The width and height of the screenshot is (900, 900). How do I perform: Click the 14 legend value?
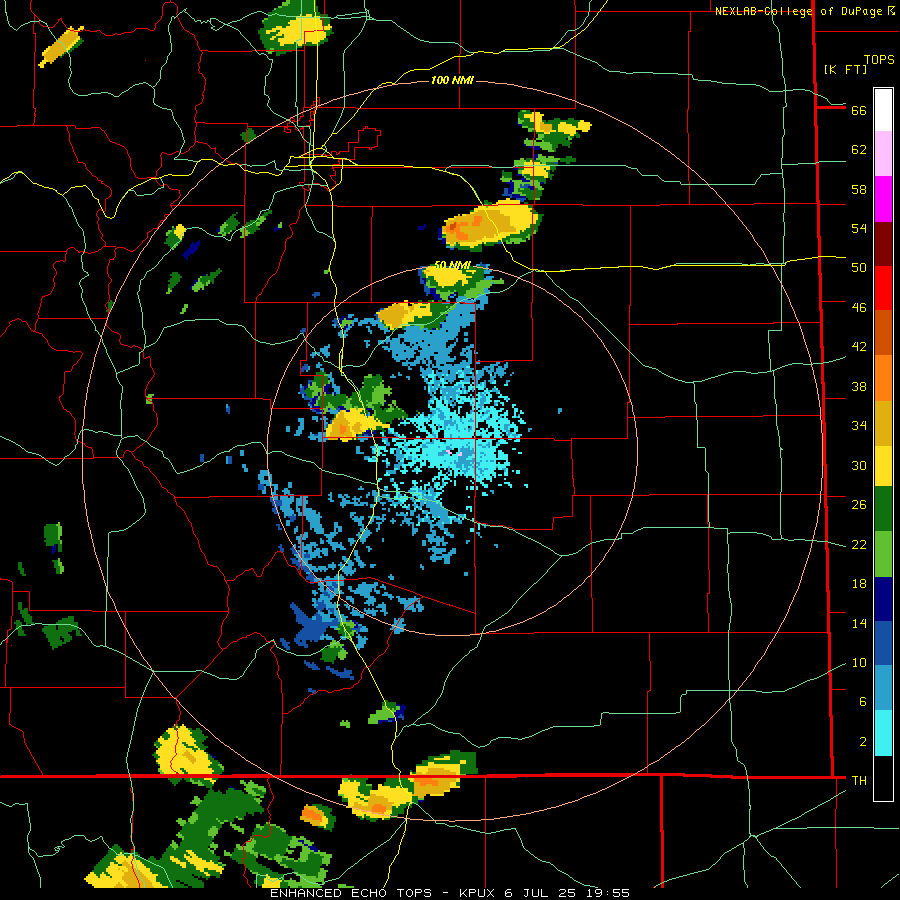859,623
